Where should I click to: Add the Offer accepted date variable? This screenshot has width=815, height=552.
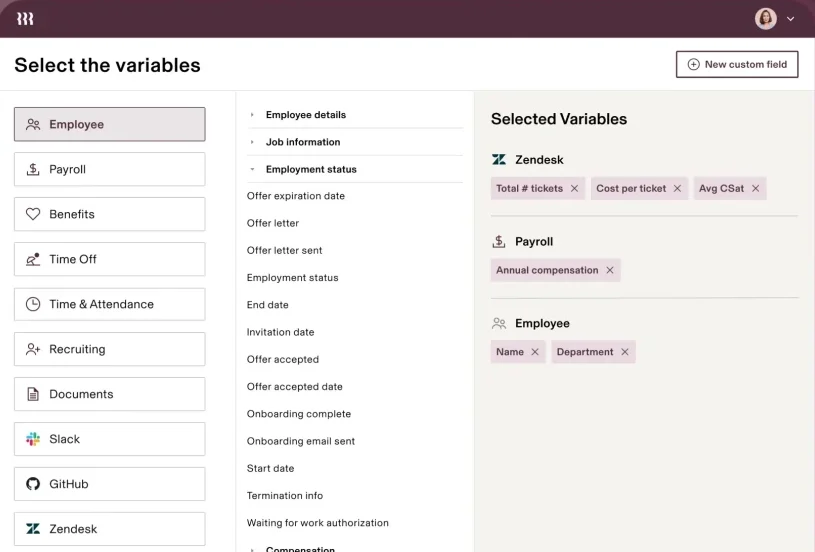pyautogui.click(x=295, y=387)
